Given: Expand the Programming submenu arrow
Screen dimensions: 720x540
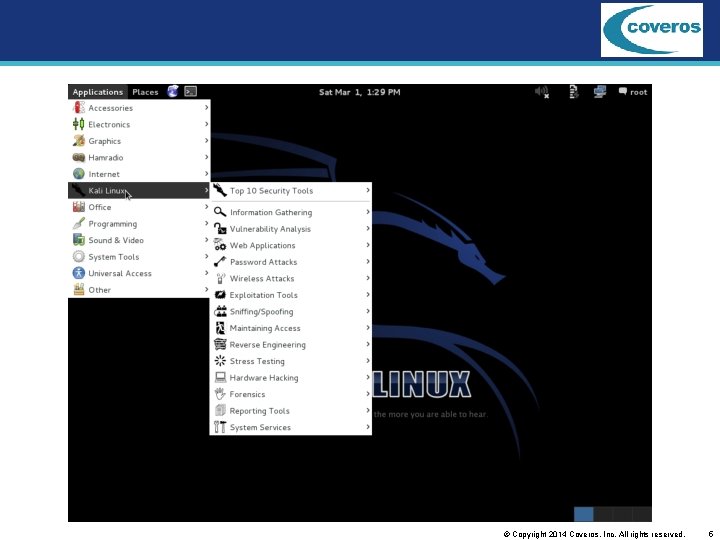Looking at the screenshot, I should tap(206, 224).
